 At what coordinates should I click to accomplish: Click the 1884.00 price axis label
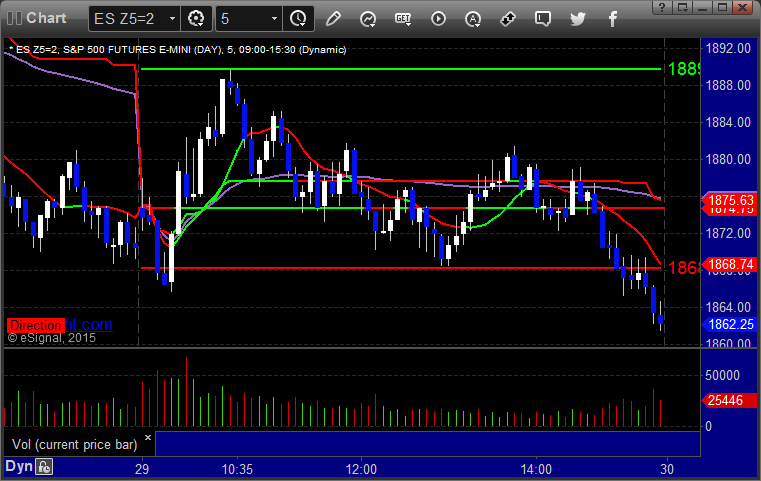point(728,122)
